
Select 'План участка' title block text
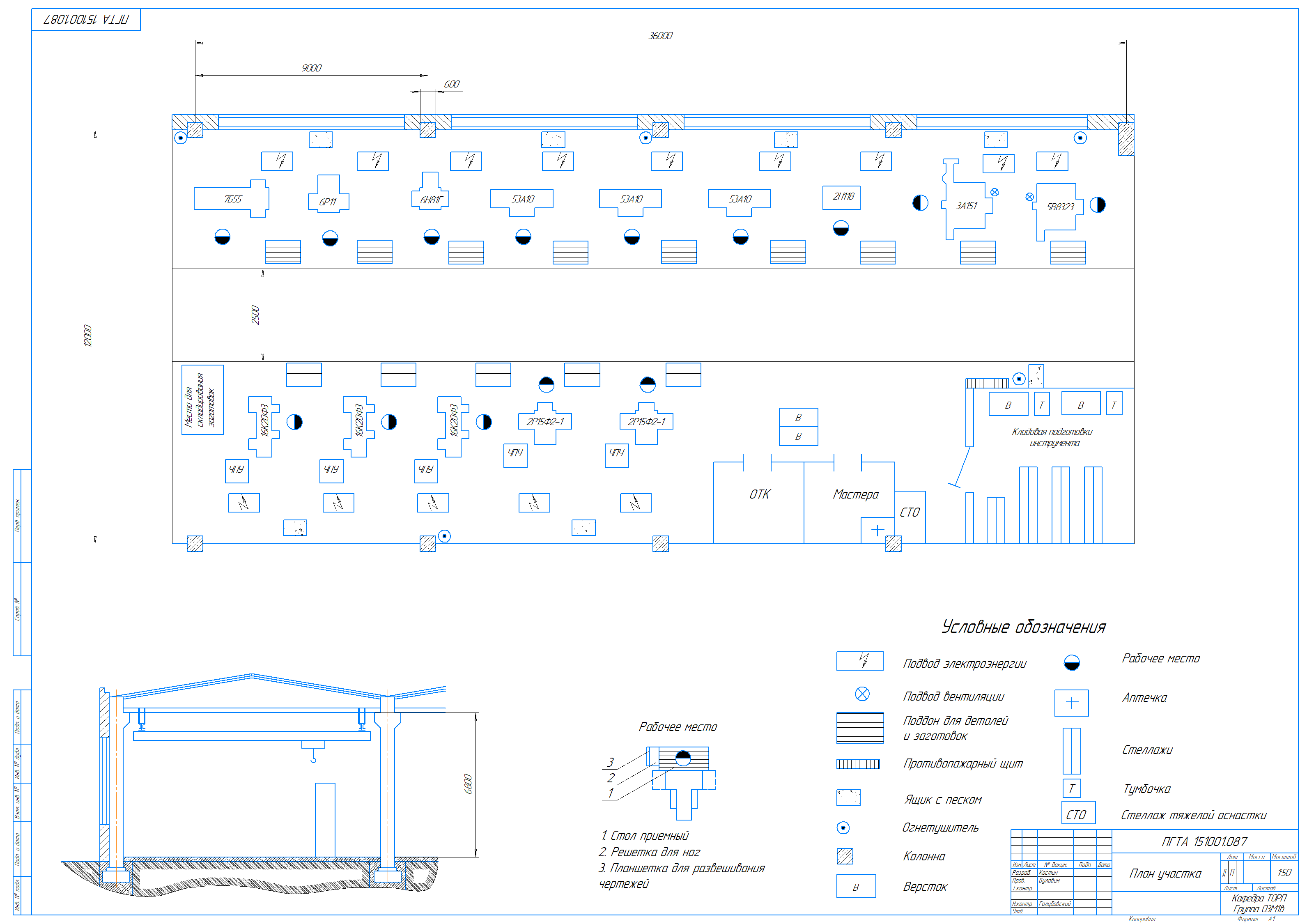[1165, 874]
